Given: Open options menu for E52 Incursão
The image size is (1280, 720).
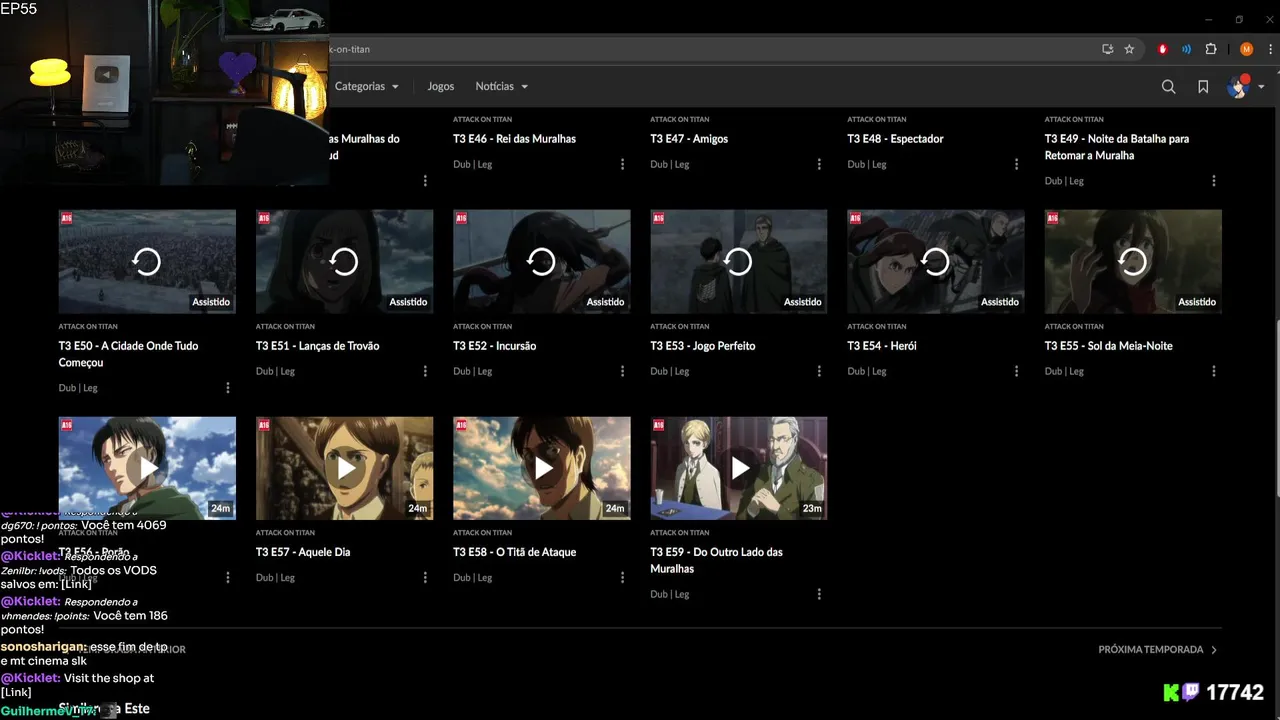Looking at the screenshot, I should pyautogui.click(x=622, y=371).
